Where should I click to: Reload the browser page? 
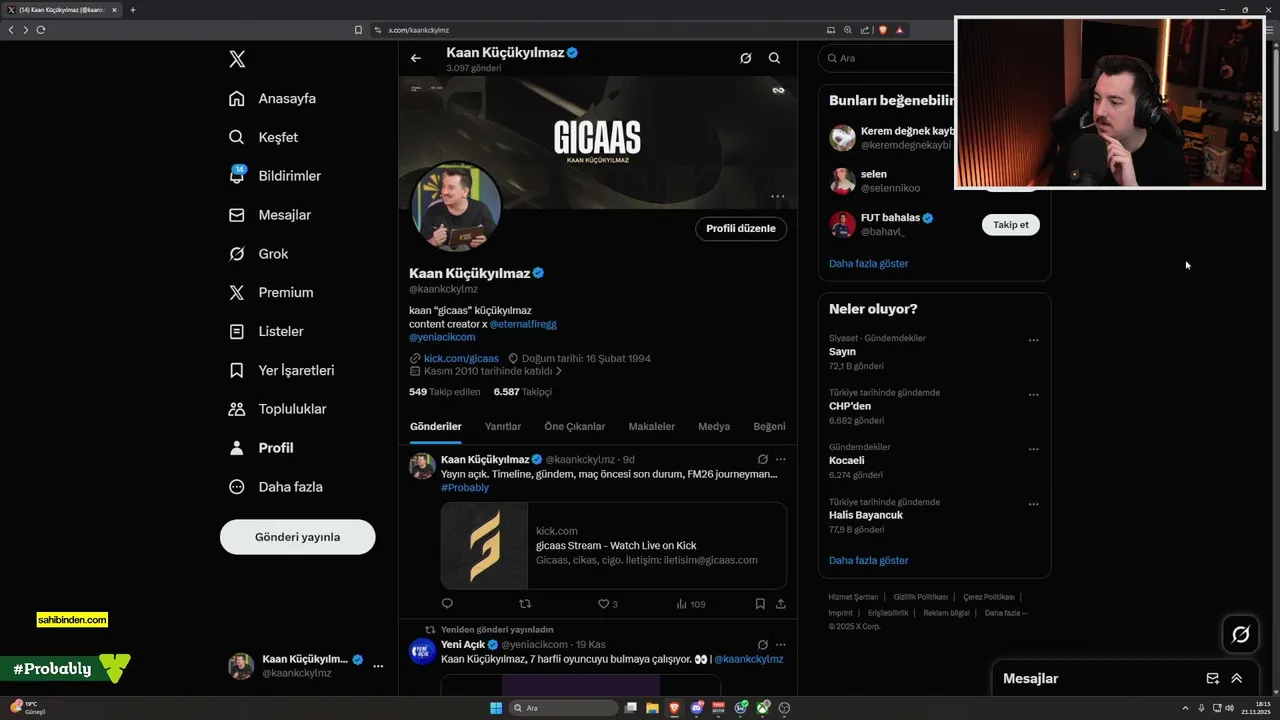[x=40, y=30]
